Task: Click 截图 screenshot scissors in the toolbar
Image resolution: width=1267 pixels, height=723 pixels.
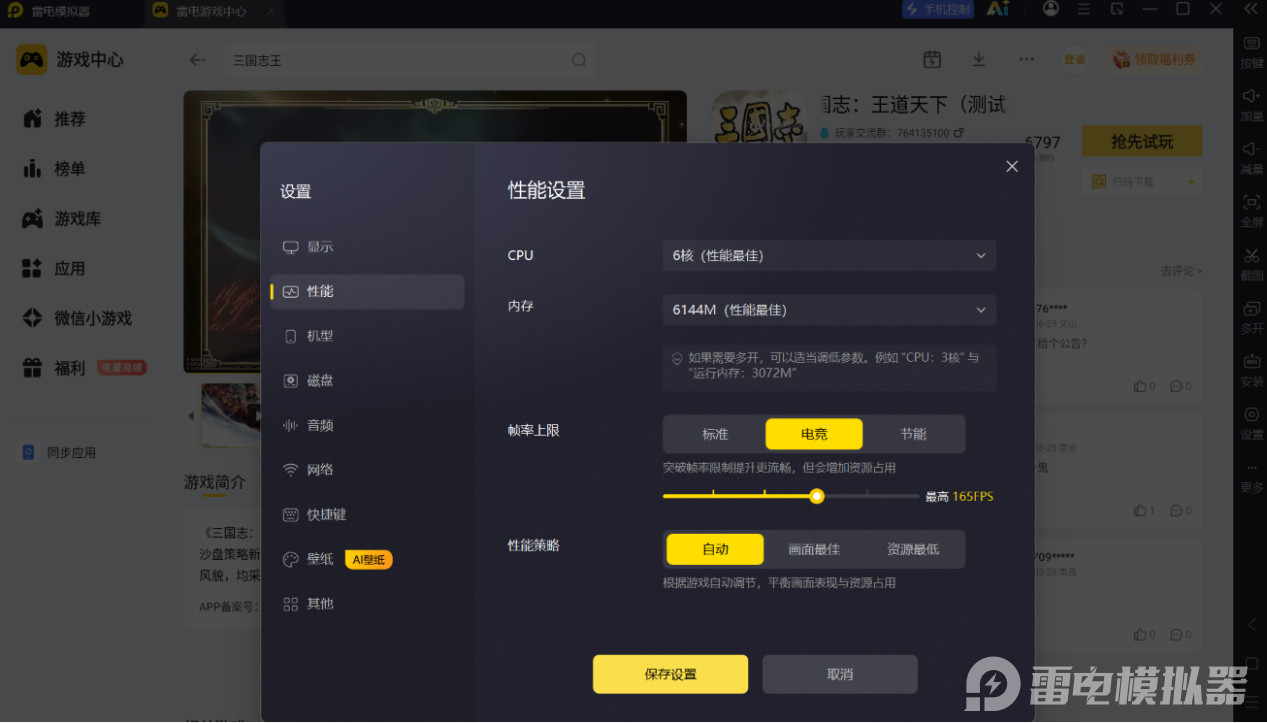Action: tap(1251, 264)
